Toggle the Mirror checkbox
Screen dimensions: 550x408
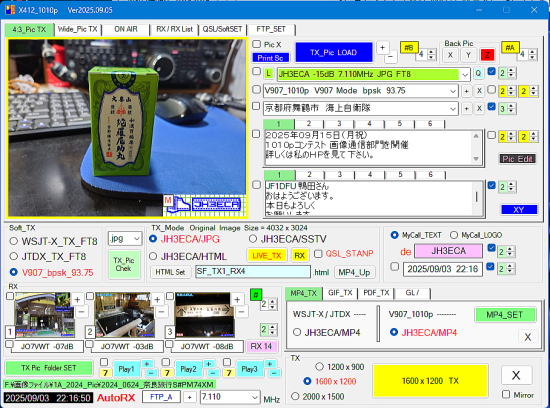(506, 395)
